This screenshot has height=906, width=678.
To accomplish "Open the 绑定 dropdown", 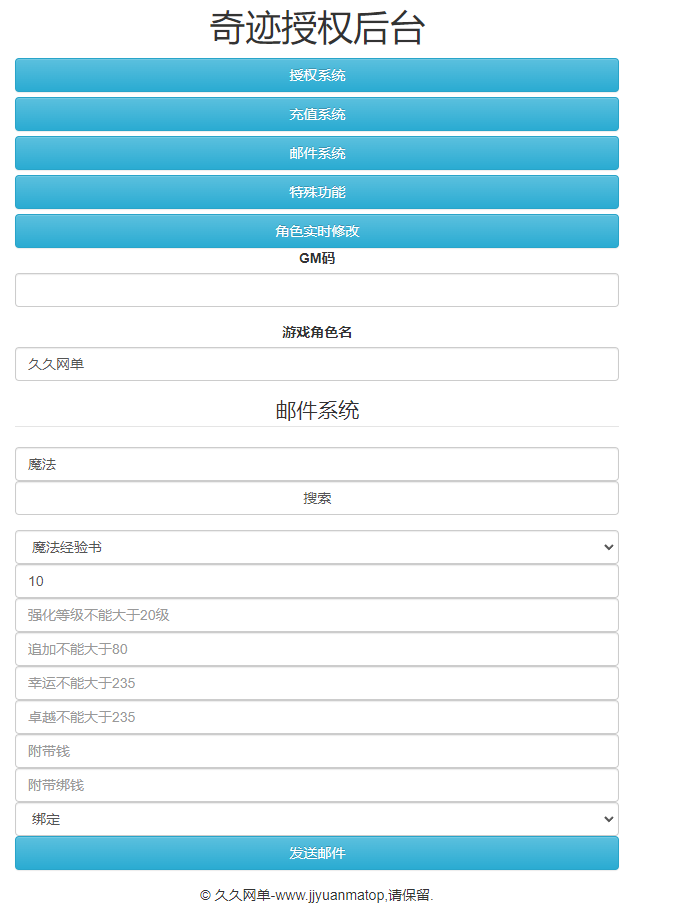I will point(317,819).
